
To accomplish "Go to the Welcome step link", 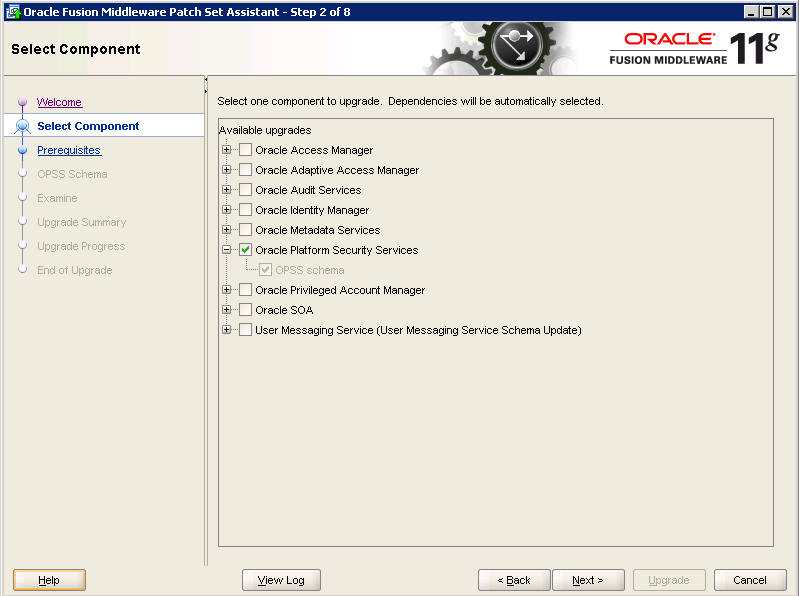I will coord(59,102).
